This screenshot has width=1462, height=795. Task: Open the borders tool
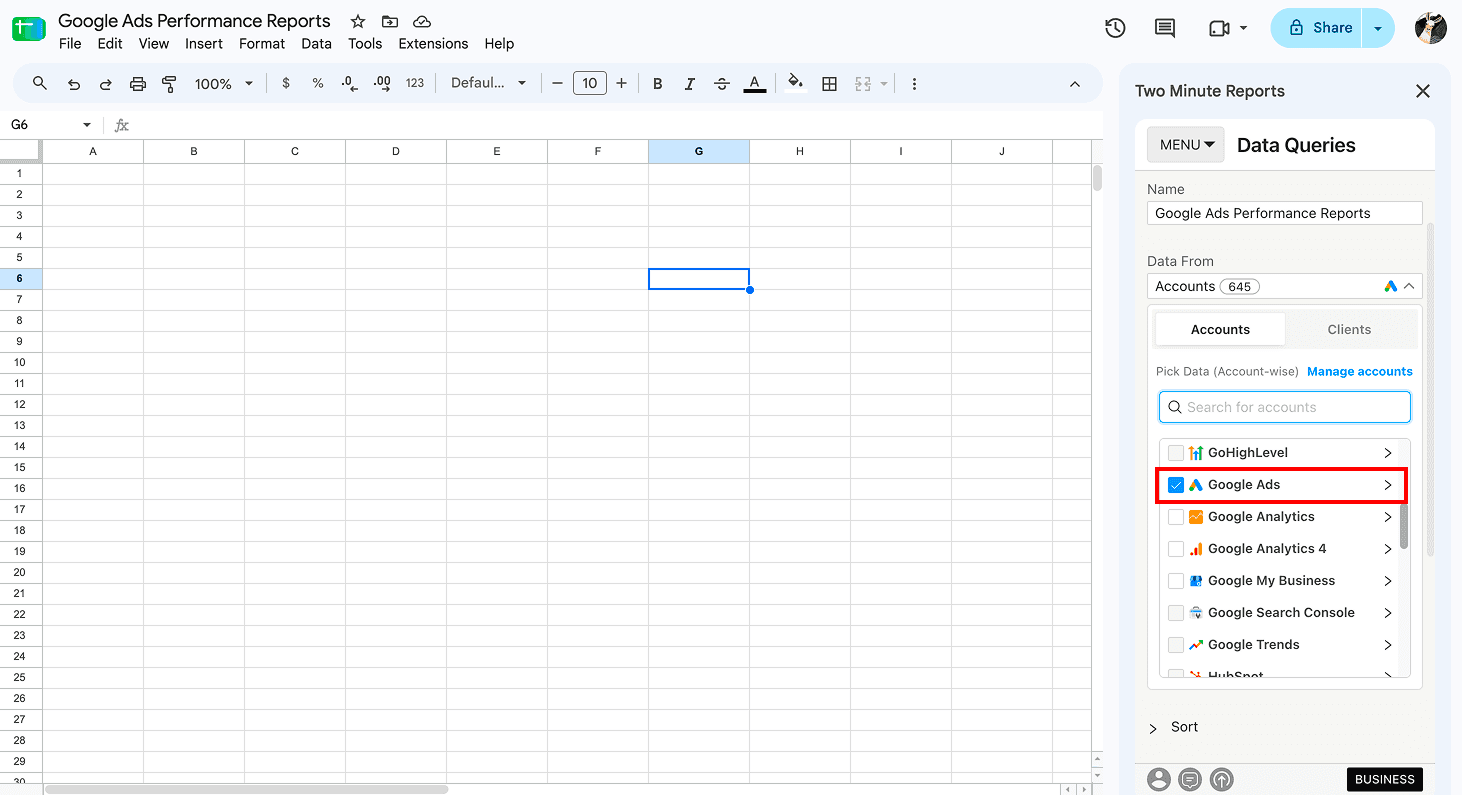829,84
